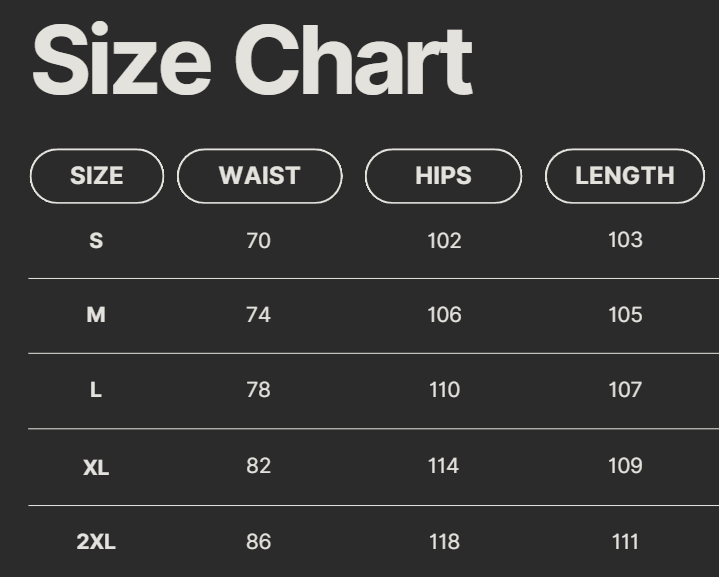
Task: Click waist value 74 for size M
Action: (x=258, y=315)
